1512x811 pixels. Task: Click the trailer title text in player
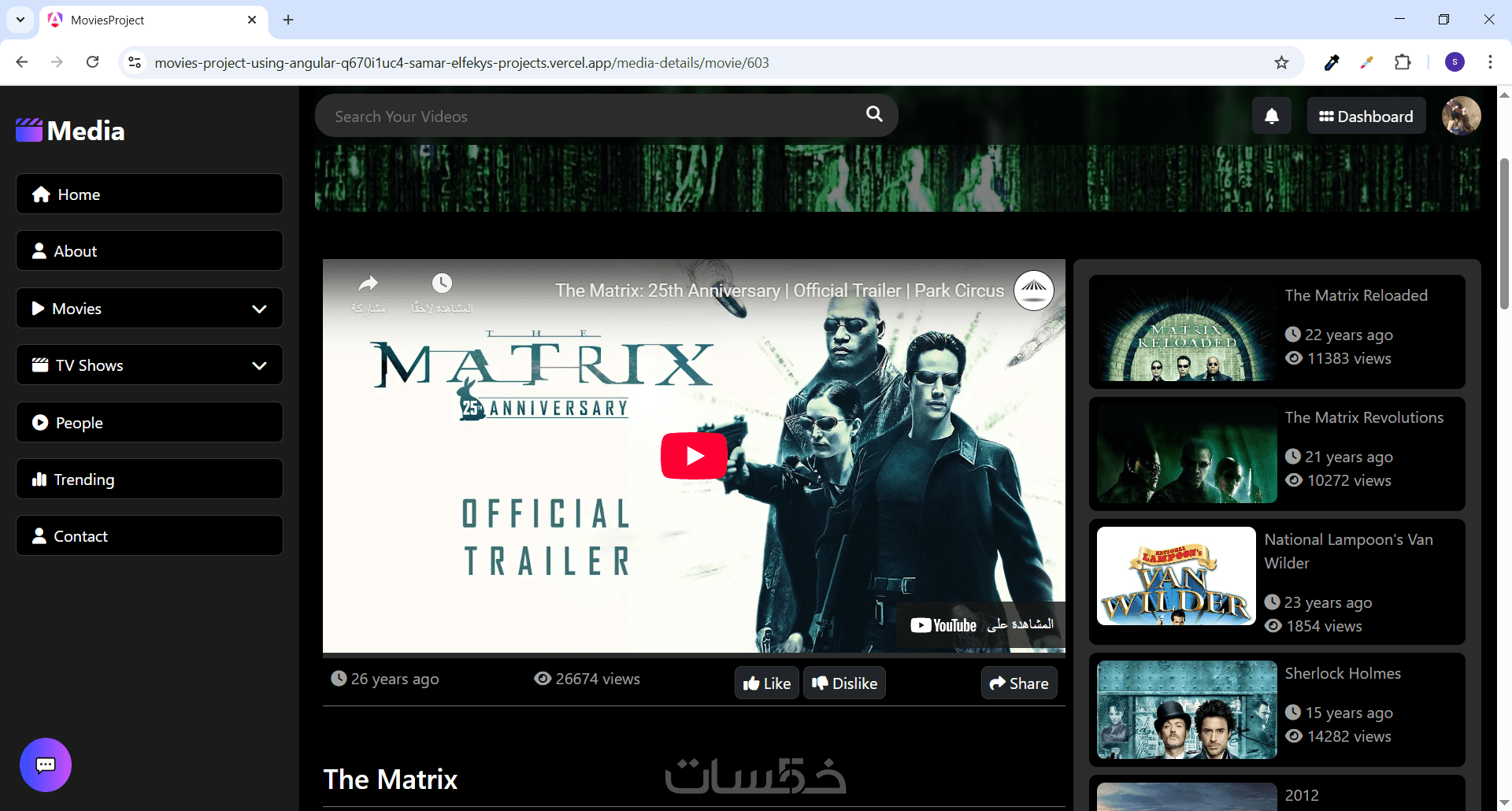pos(780,291)
